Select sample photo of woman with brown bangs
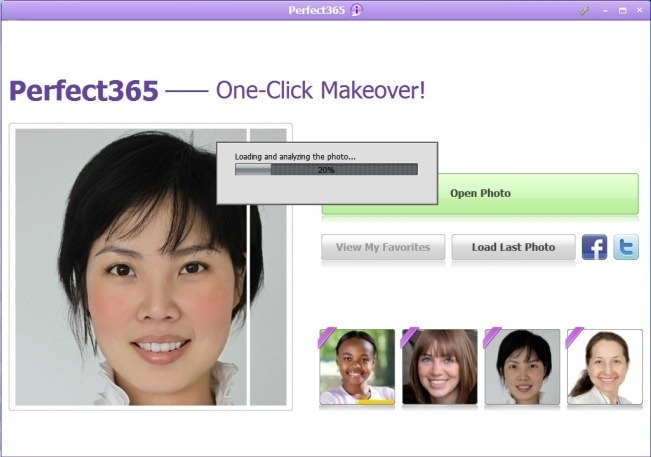This screenshot has width=651, height=457. point(440,367)
